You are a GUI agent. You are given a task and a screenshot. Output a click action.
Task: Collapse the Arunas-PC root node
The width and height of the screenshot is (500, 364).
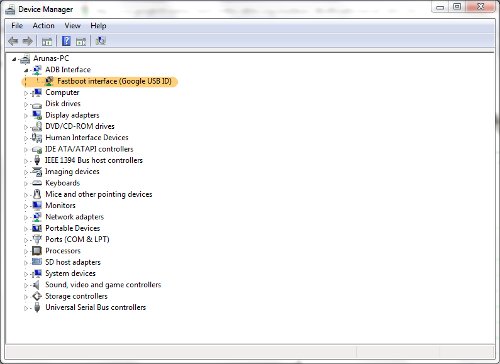coord(14,59)
